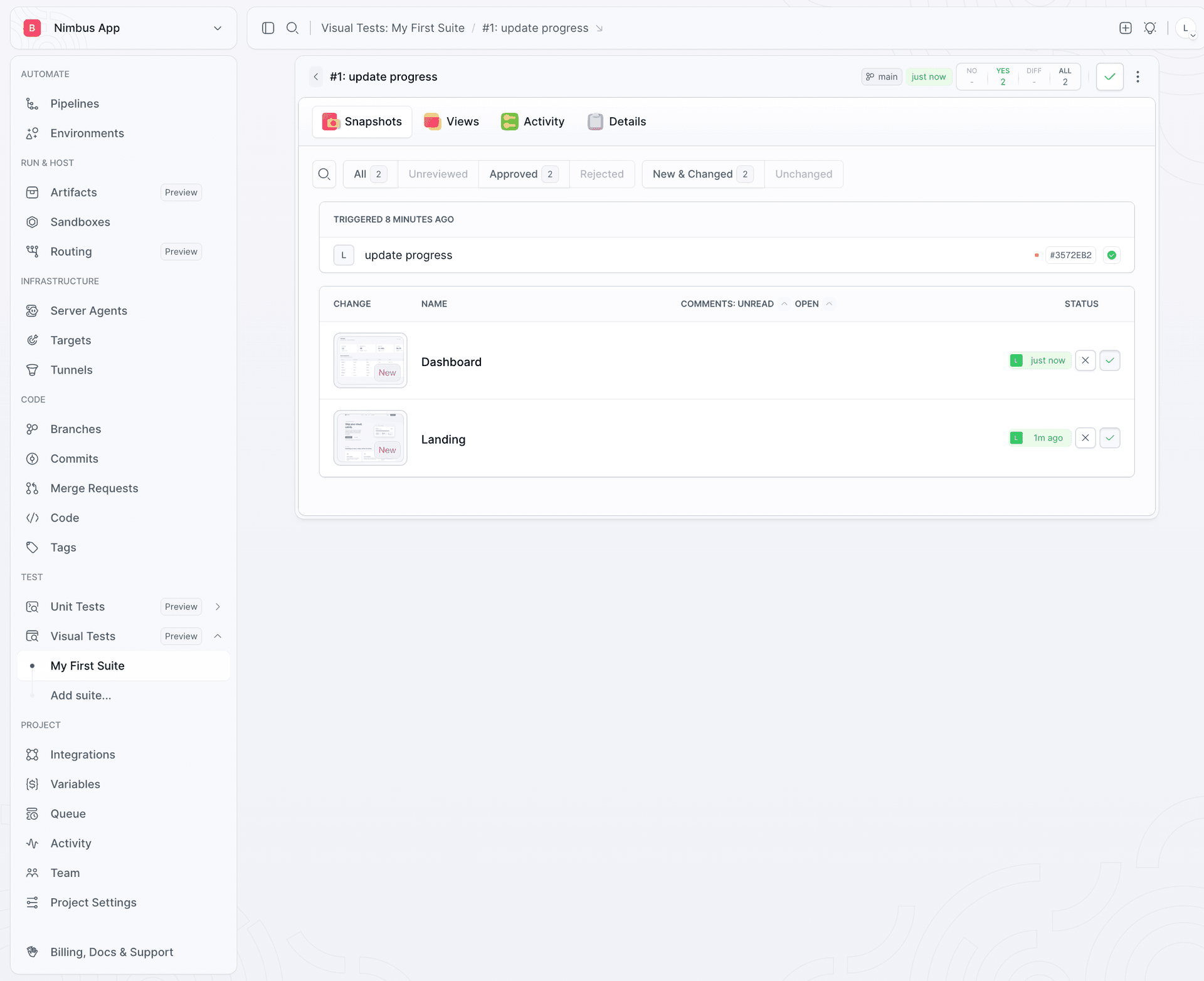Open the Nimbus App project dropdown
The height and width of the screenshot is (981, 1204).
pyautogui.click(x=124, y=28)
